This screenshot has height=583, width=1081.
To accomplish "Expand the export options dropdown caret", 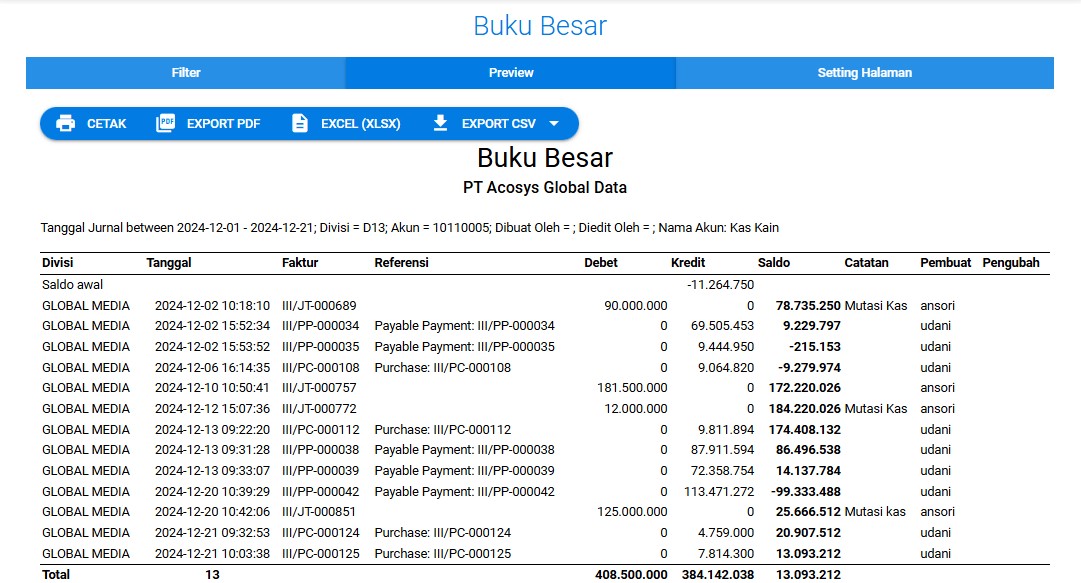I will coord(554,124).
